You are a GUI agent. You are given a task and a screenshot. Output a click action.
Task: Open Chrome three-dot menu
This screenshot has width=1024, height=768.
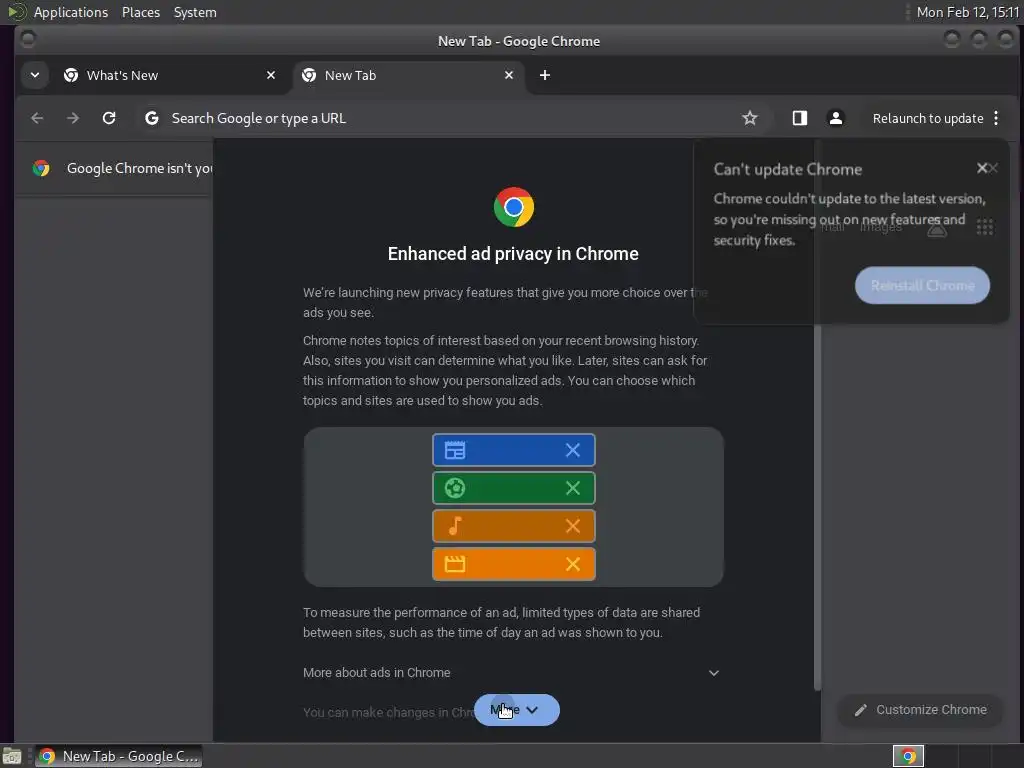pos(996,118)
